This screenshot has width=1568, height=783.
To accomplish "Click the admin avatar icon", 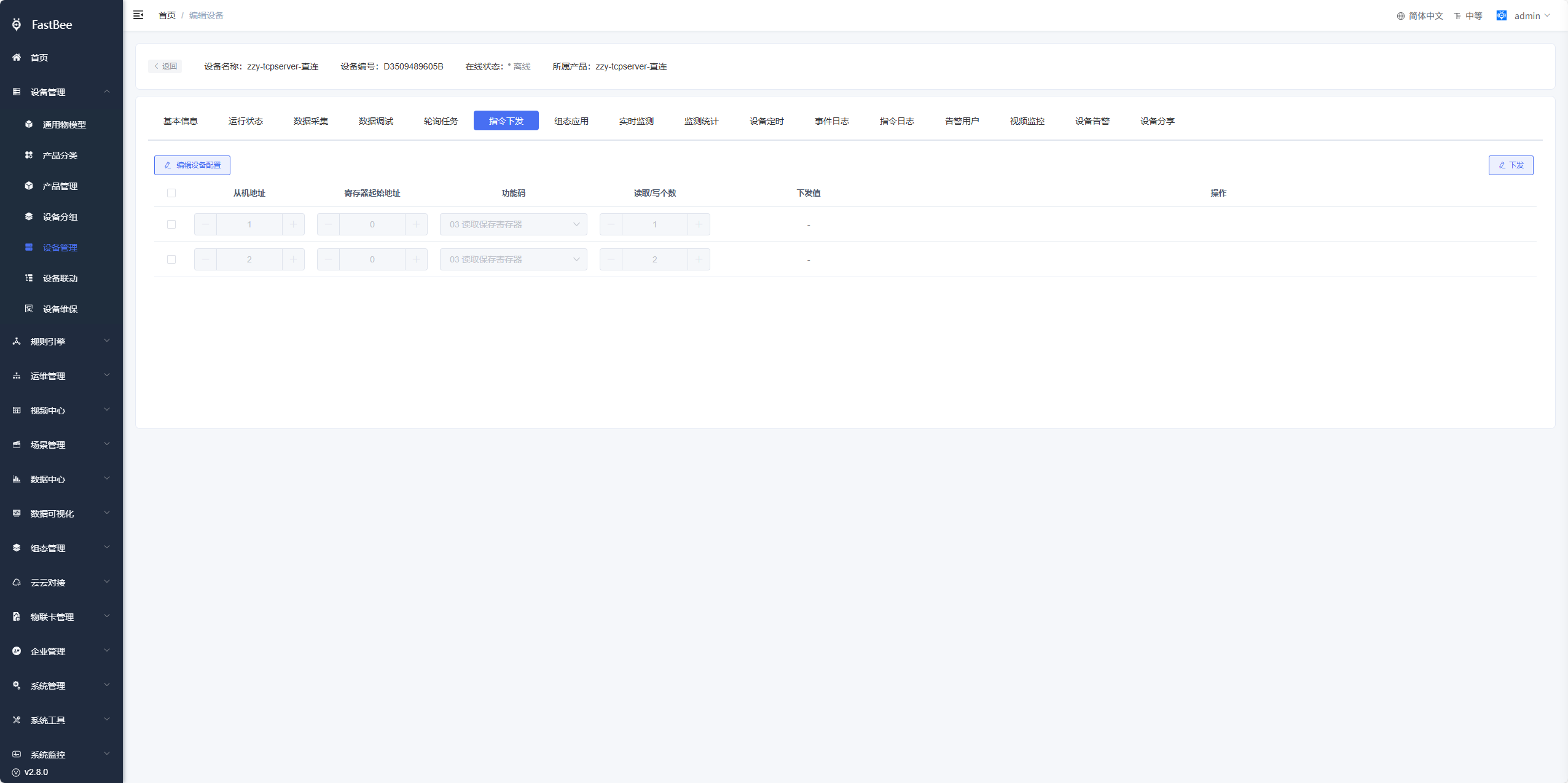I will pyautogui.click(x=1501, y=15).
